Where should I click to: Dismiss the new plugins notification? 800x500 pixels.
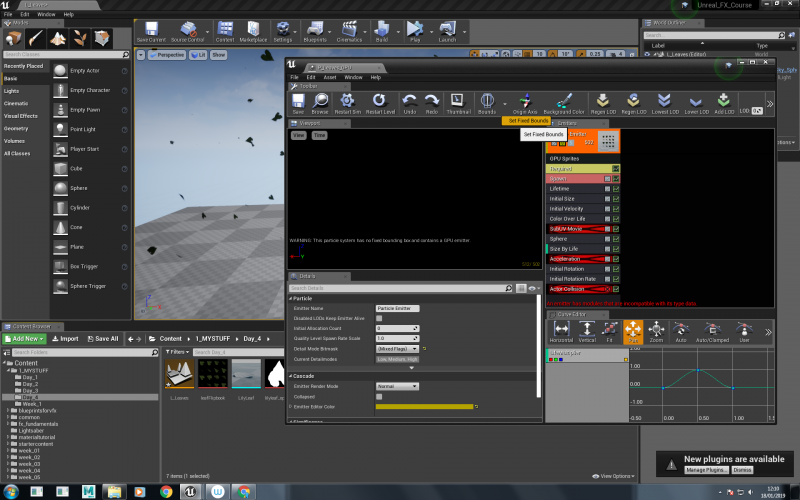click(742, 470)
